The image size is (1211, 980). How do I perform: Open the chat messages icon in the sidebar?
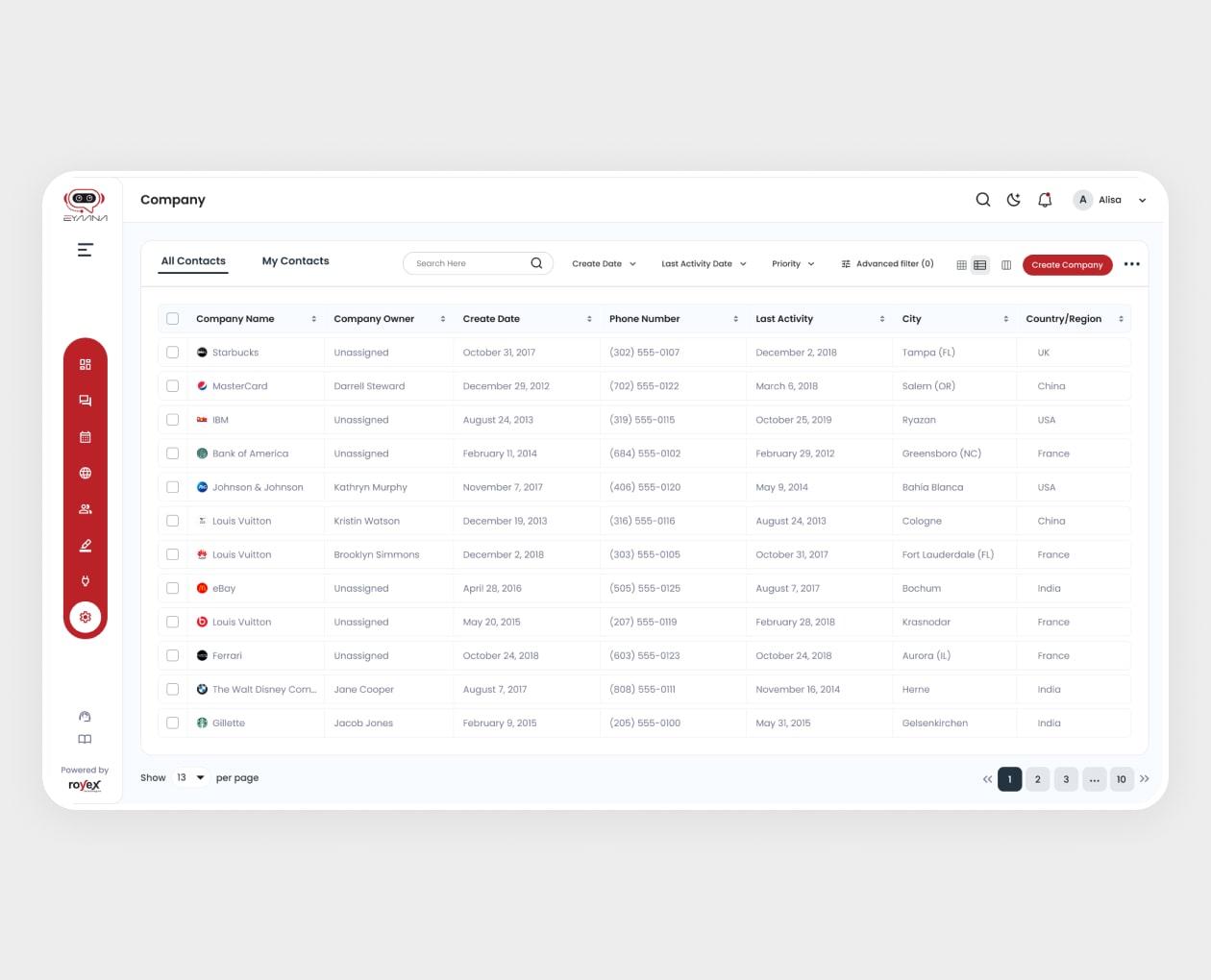click(85, 401)
